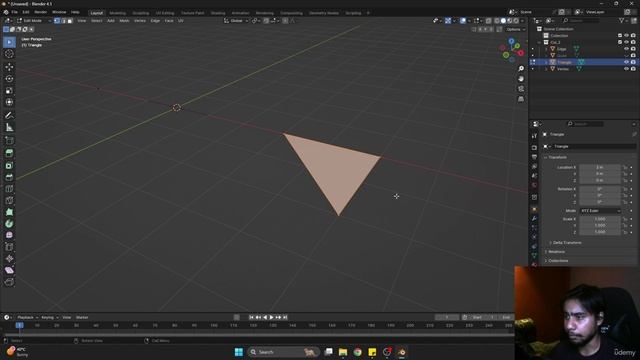Viewport: 640px width, 360px height.
Task: Select the Measure tool
Action: click(9, 127)
